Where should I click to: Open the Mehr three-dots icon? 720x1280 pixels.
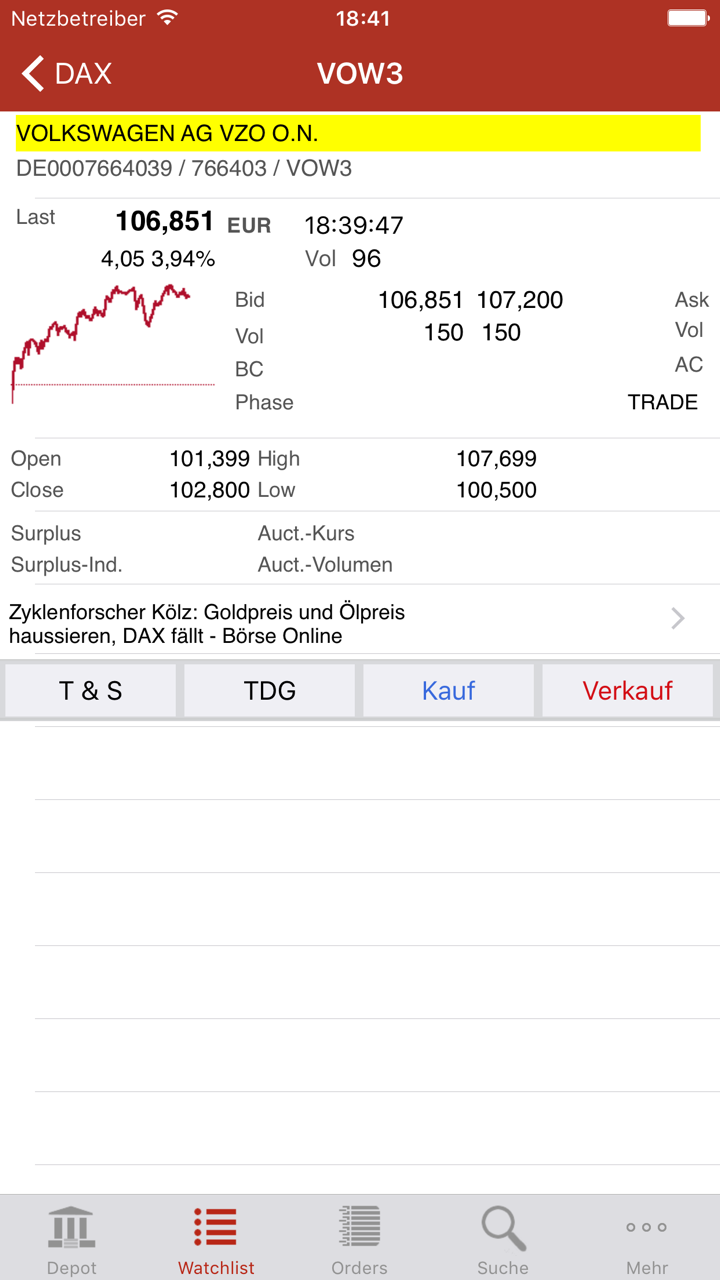tap(647, 1228)
